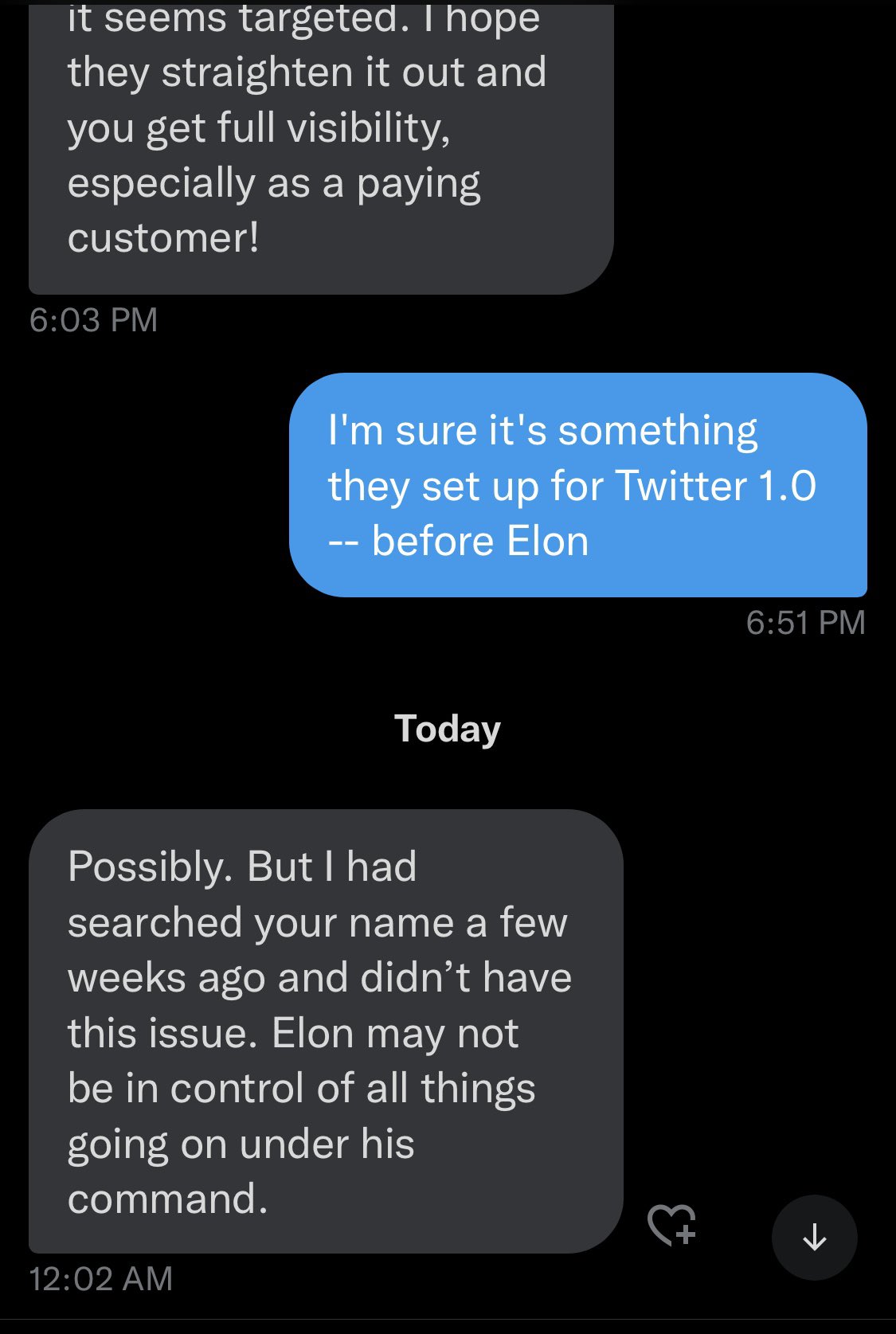Click the word 'command.' in last message

pos(168,1199)
